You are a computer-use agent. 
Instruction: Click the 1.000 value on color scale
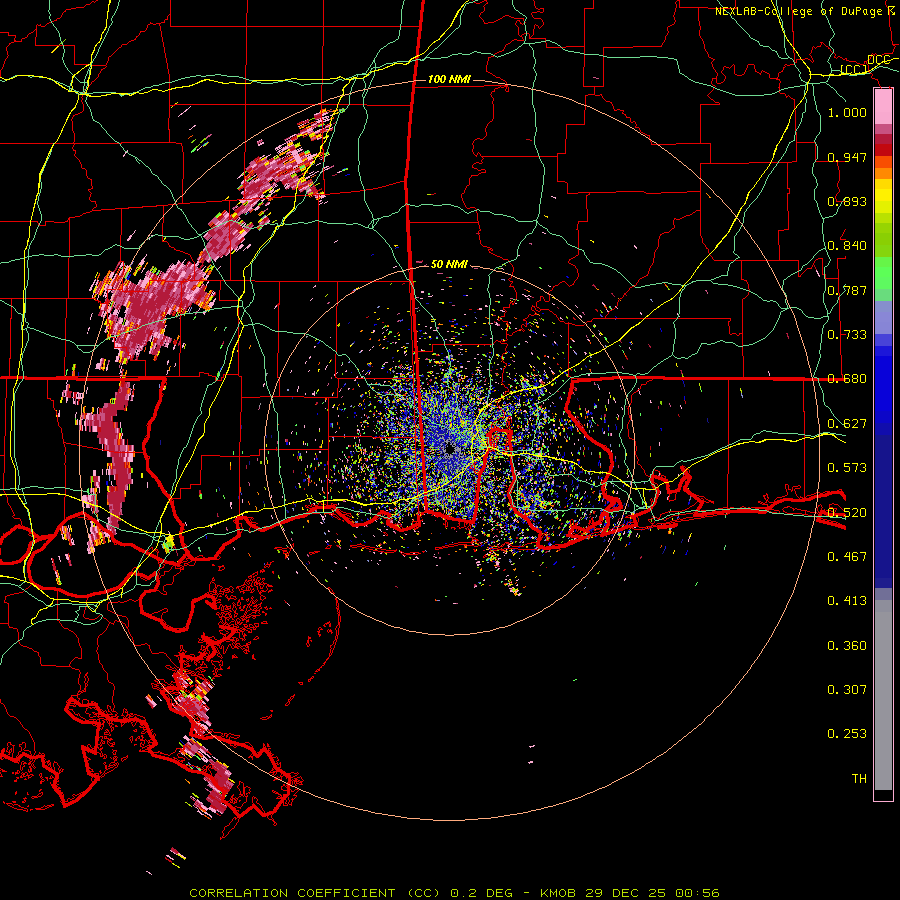point(847,112)
